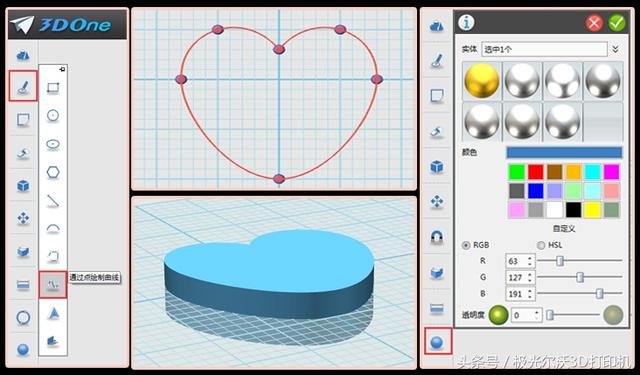
Task: Expand the entity selection list chevron
Action: 615,49
